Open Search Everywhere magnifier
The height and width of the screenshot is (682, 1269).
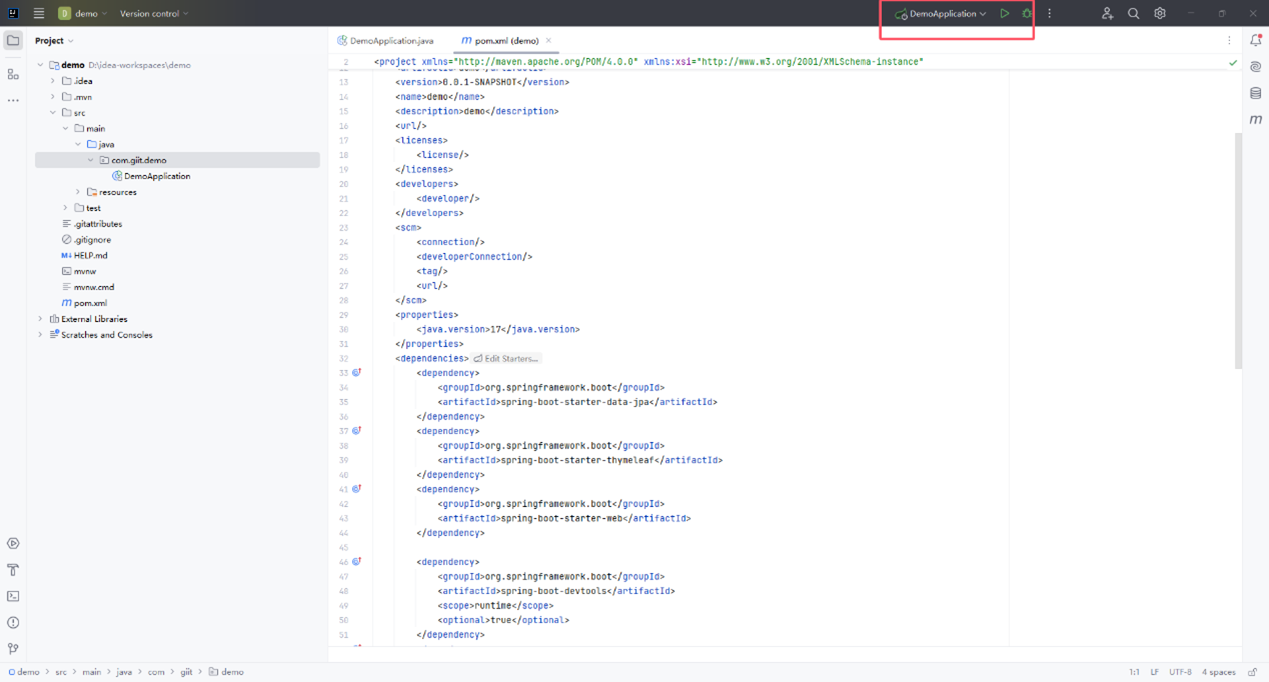(x=1133, y=14)
